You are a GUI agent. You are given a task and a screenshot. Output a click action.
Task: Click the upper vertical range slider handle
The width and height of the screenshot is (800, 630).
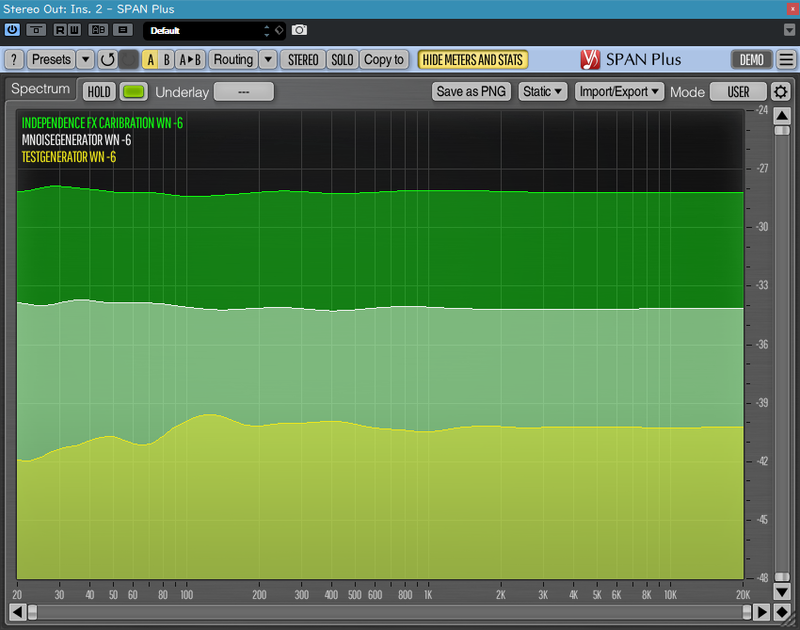782,131
